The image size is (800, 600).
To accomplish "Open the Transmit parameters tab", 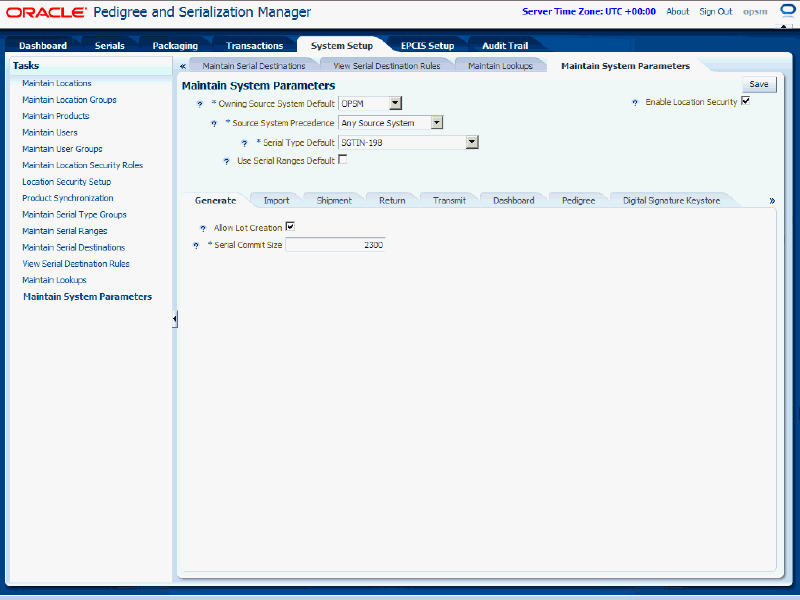I will [x=449, y=201].
